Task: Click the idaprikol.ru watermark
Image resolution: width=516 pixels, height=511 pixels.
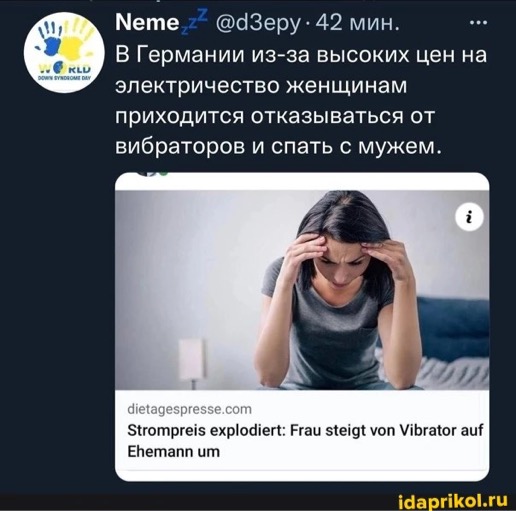Action: click(453, 500)
